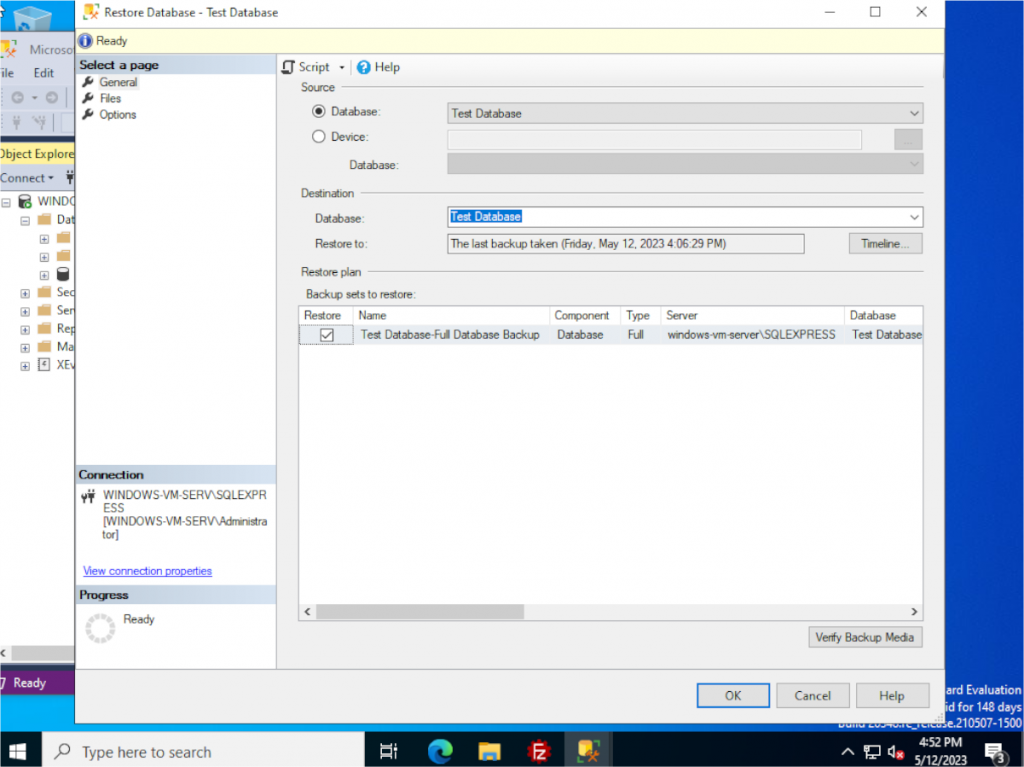This screenshot has height=767, width=1024.
Task: Open View connection properties link
Action: [146, 570]
